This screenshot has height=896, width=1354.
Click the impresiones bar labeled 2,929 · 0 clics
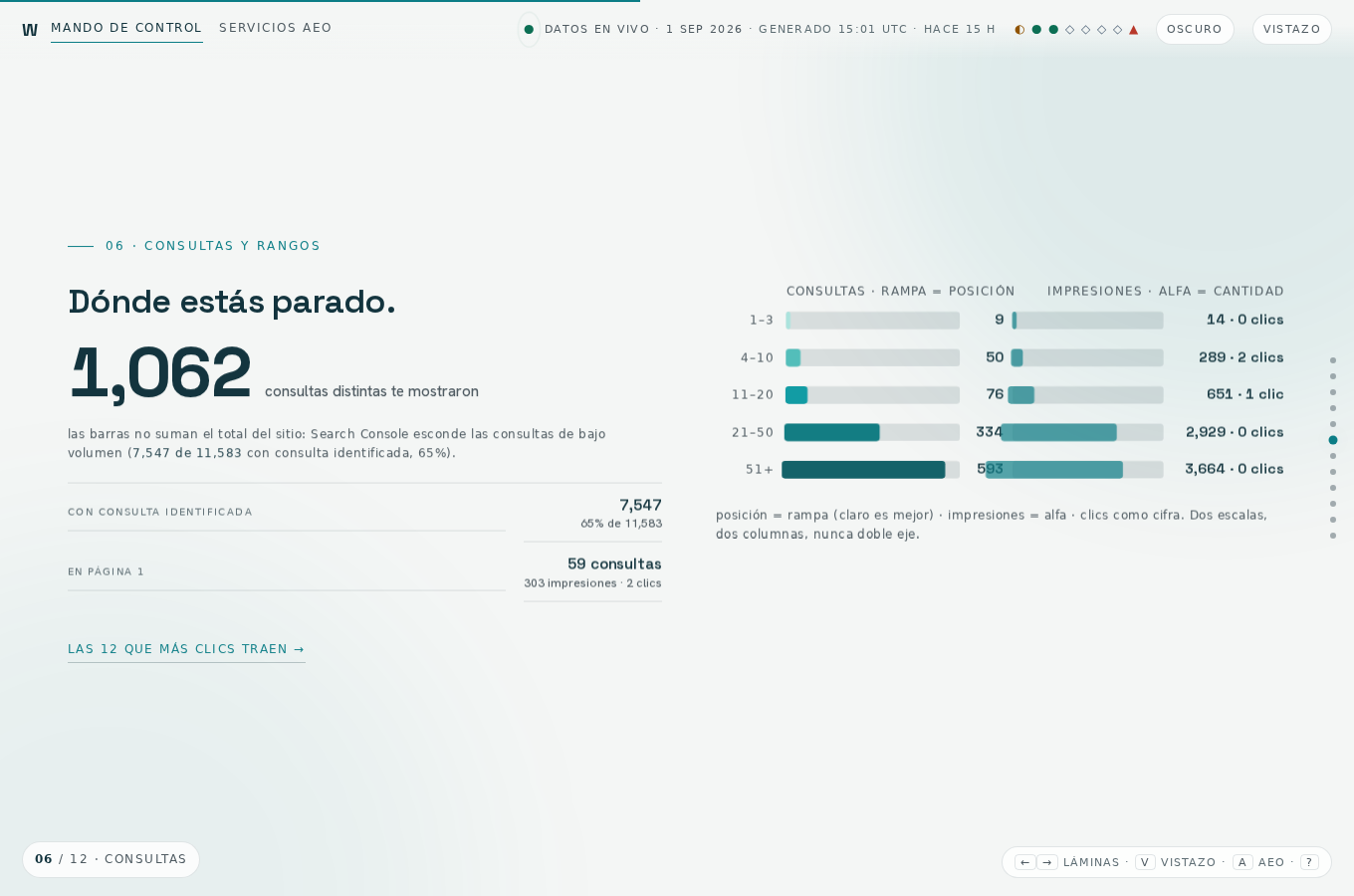click(x=1058, y=432)
